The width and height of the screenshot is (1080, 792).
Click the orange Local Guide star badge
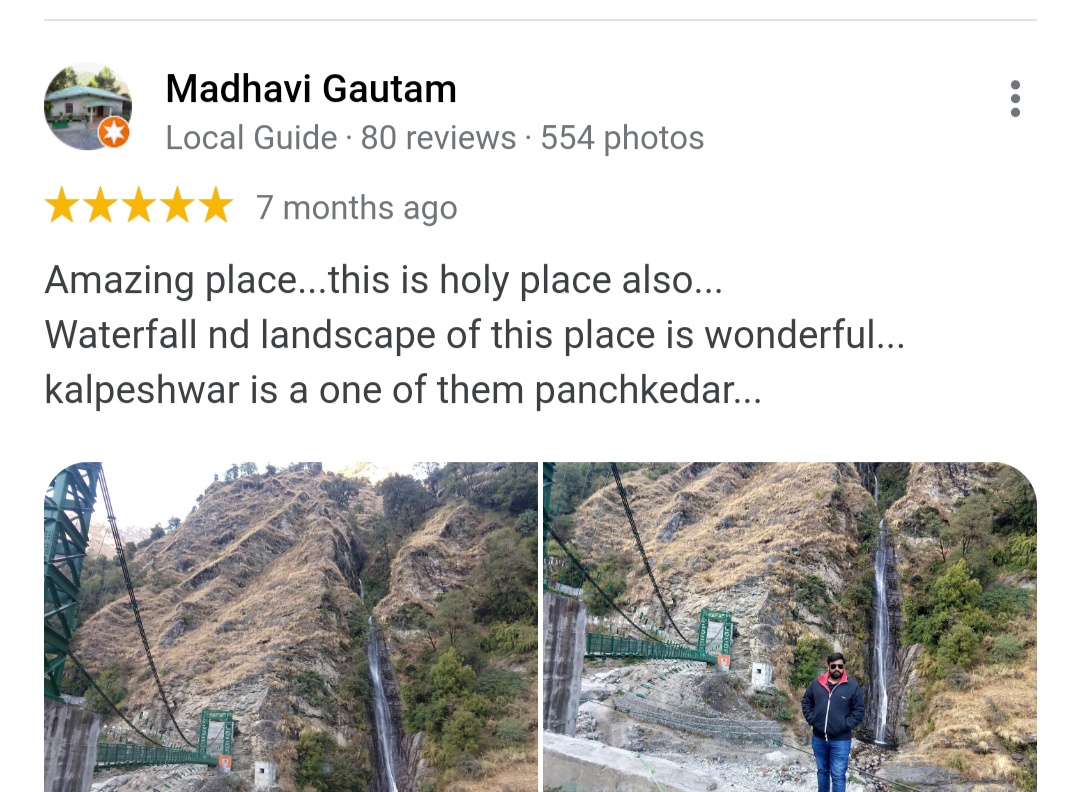(114, 132)
